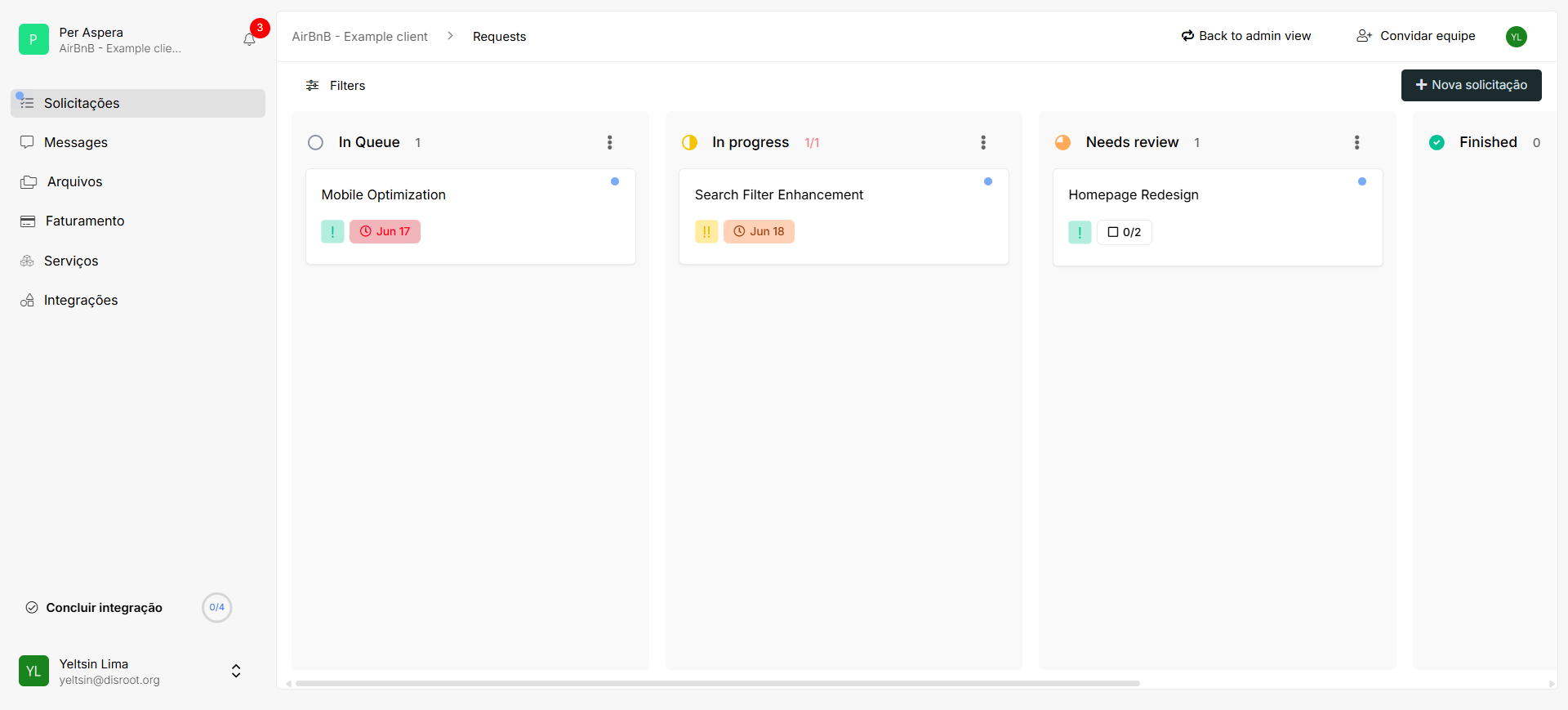Open the In Queue column options menu
Viewport: 1568px width, 710px height.
[609, 142]
